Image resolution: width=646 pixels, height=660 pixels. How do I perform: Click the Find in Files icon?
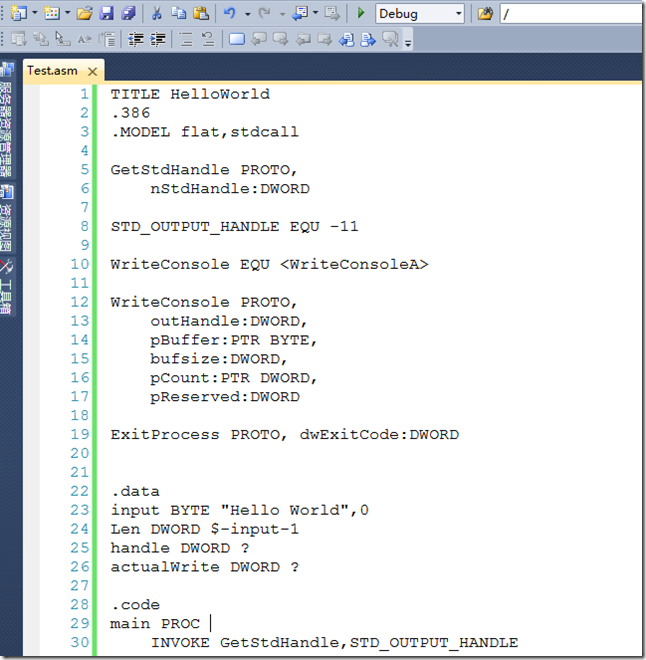coord(485,14)
